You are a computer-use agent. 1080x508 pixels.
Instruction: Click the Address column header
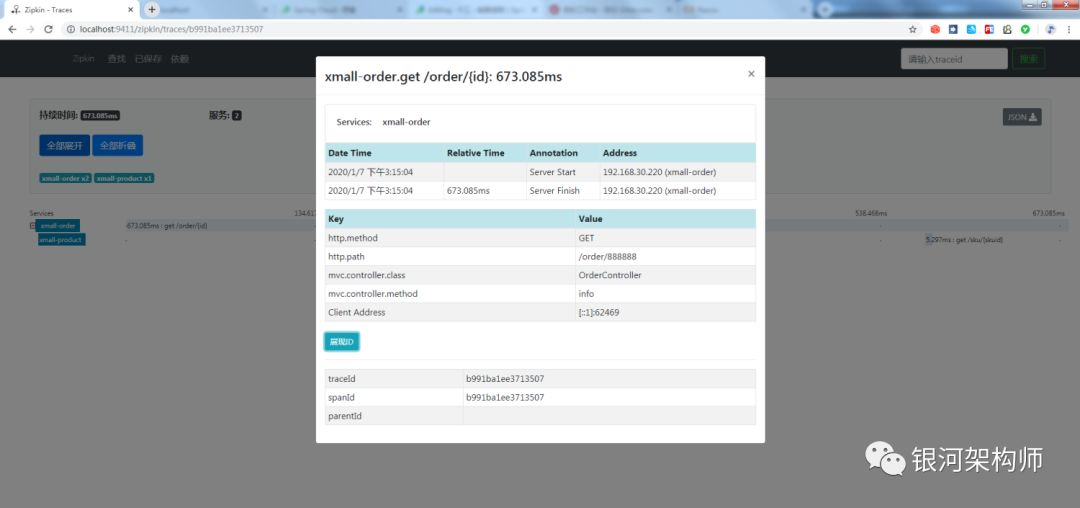click(x=678, y=153)
